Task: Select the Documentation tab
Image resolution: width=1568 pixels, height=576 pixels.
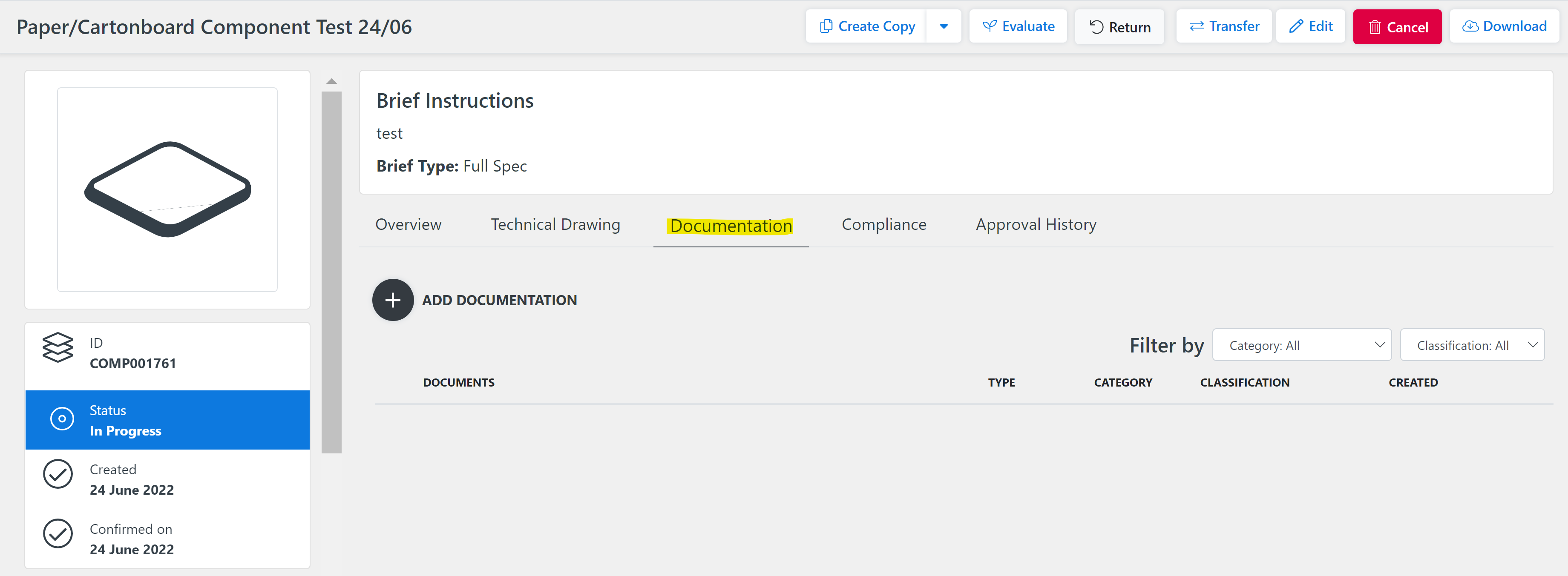Action: coord(731,226)
